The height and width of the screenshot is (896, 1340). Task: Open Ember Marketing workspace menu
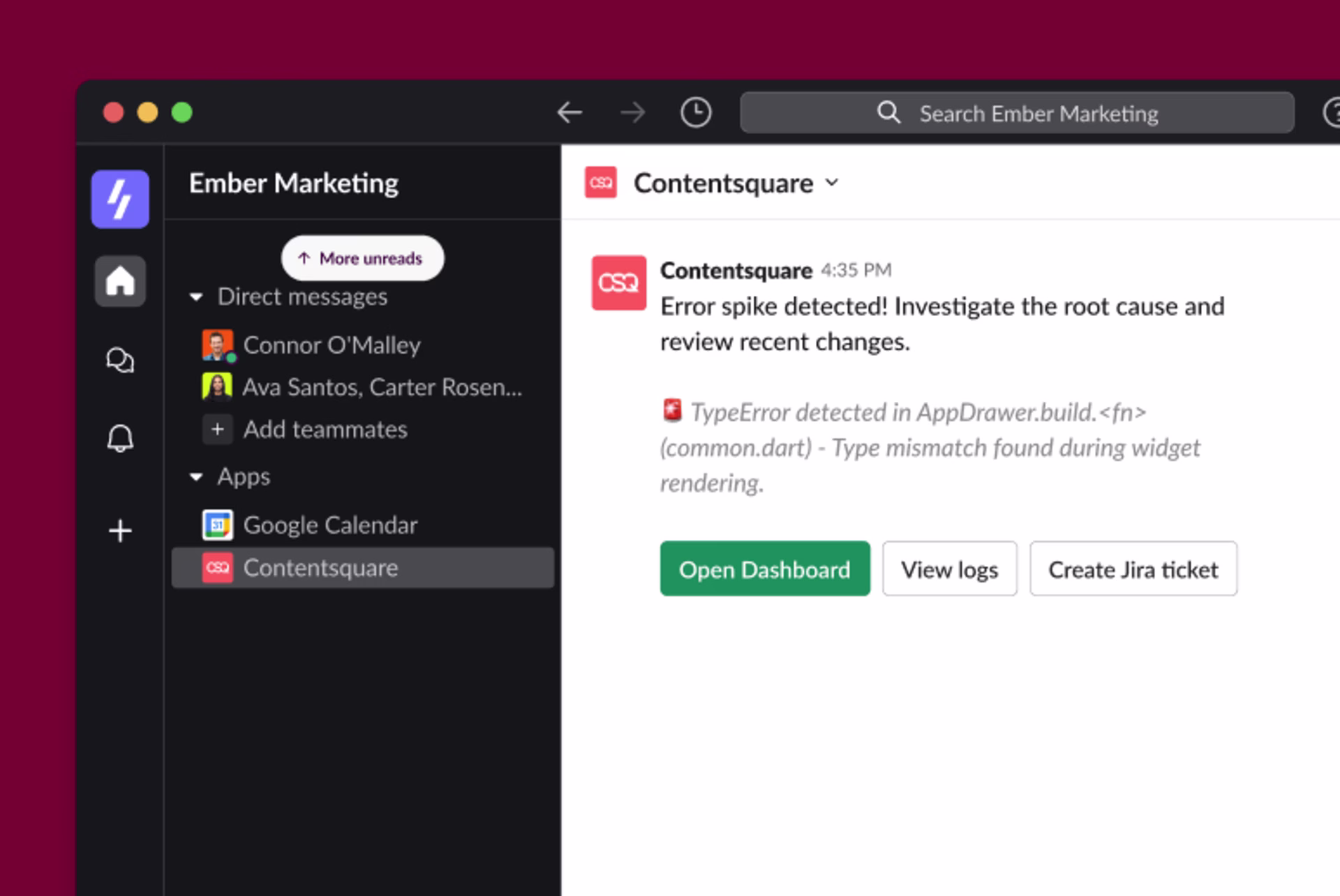[294, 184]
